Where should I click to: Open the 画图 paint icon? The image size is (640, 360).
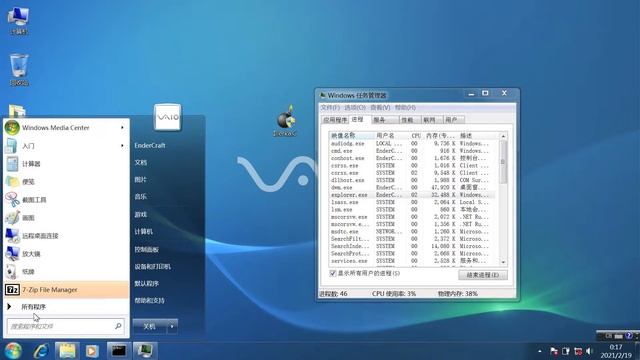tap(12, 218)
